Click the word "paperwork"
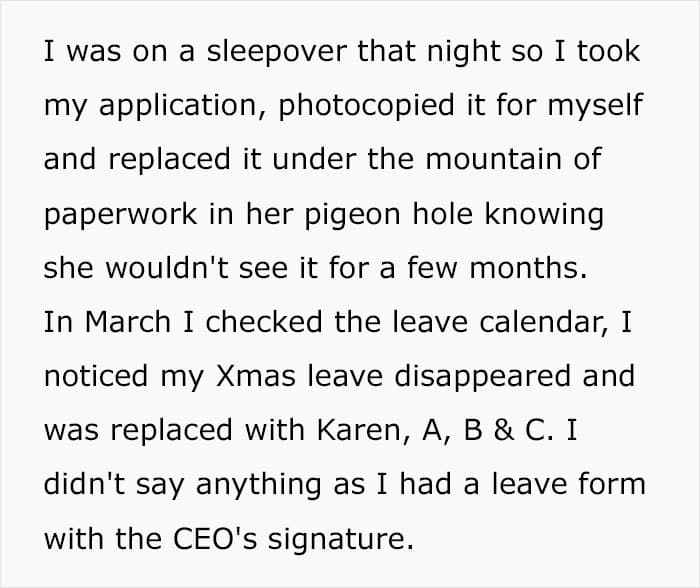Screen dimensions: 700x588 click(121, 215)
